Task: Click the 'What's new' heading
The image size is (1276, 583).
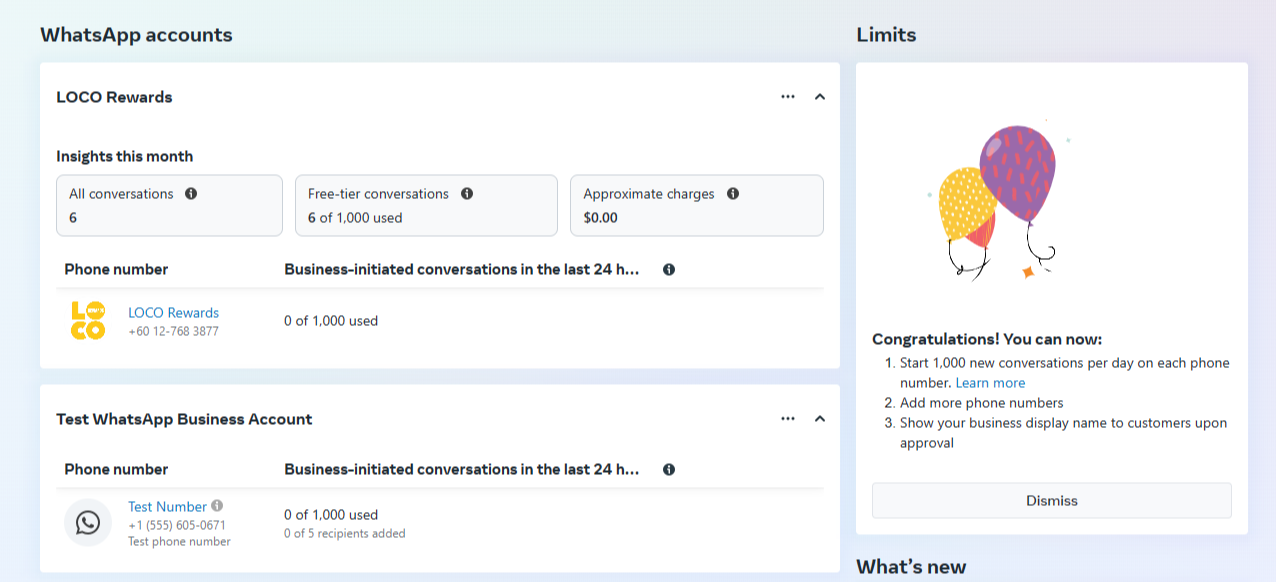Action: 911,567
